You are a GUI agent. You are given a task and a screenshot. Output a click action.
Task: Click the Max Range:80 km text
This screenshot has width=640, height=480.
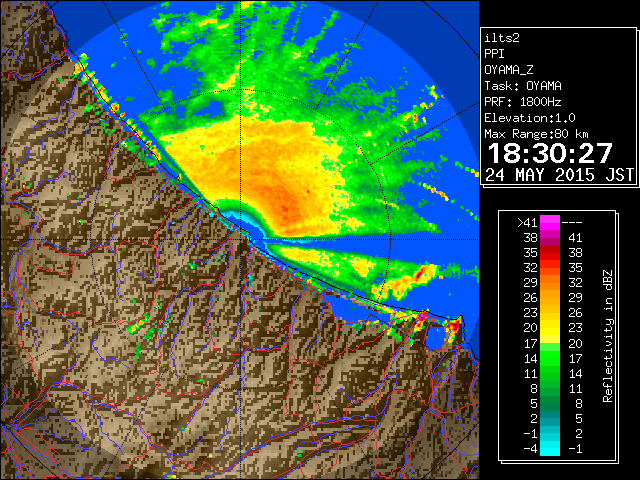536,134
